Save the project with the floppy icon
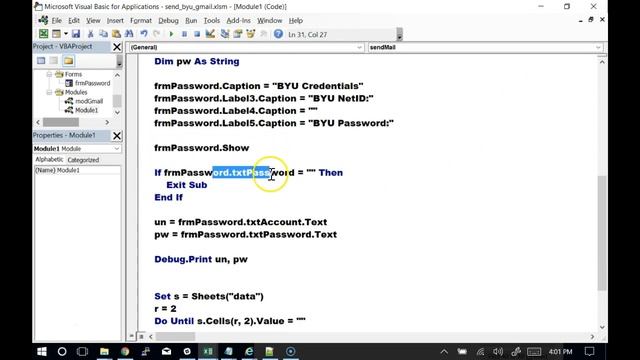 pyautogui.click(x=76, y=34)
